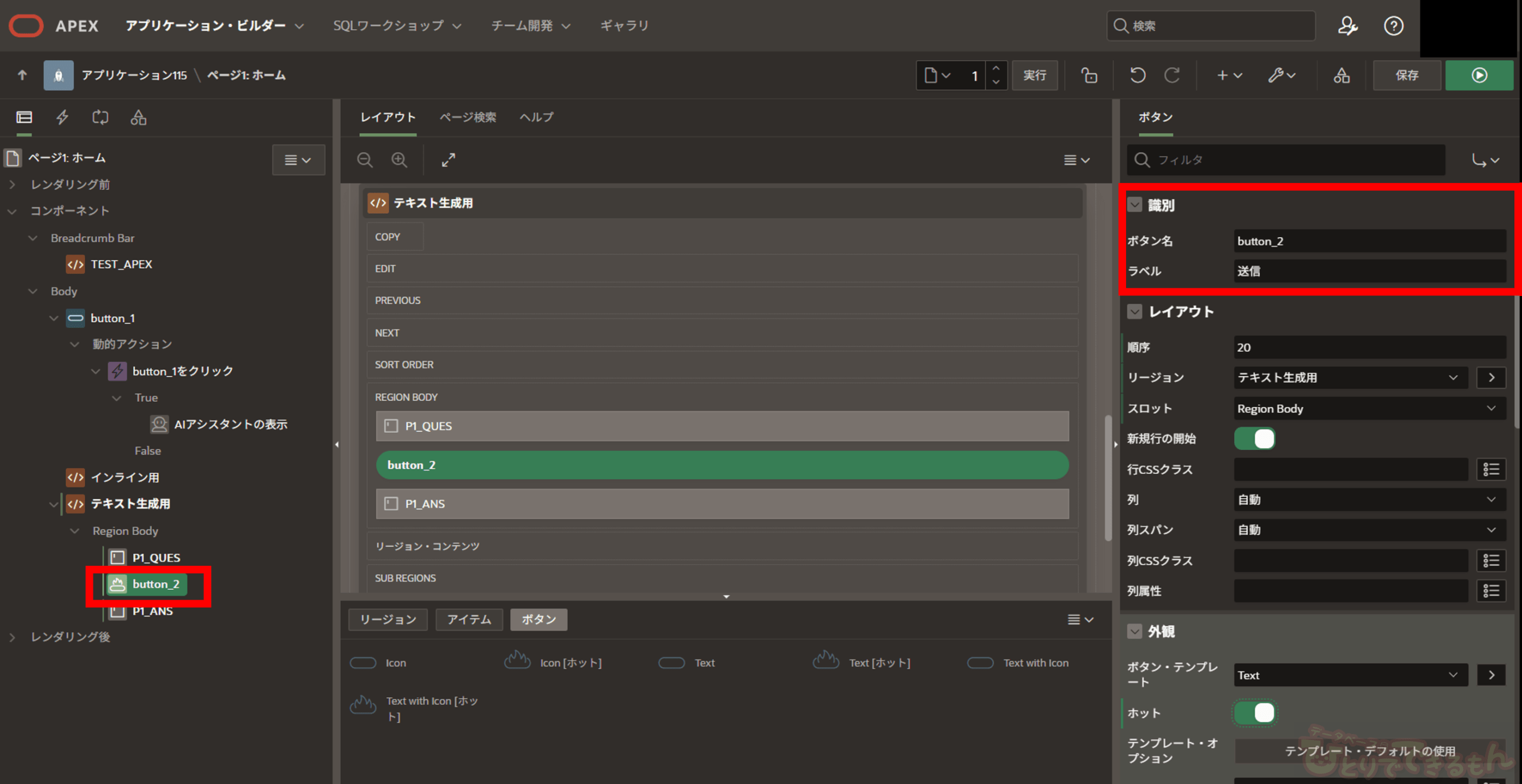Select the アイテム gallery button
The width and height of the screenshot is (1522, 784).
click(x=468, y=619)
